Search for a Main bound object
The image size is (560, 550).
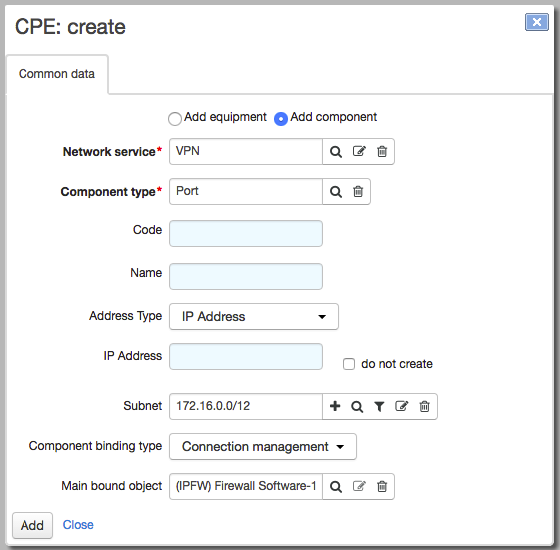point(335,486)
